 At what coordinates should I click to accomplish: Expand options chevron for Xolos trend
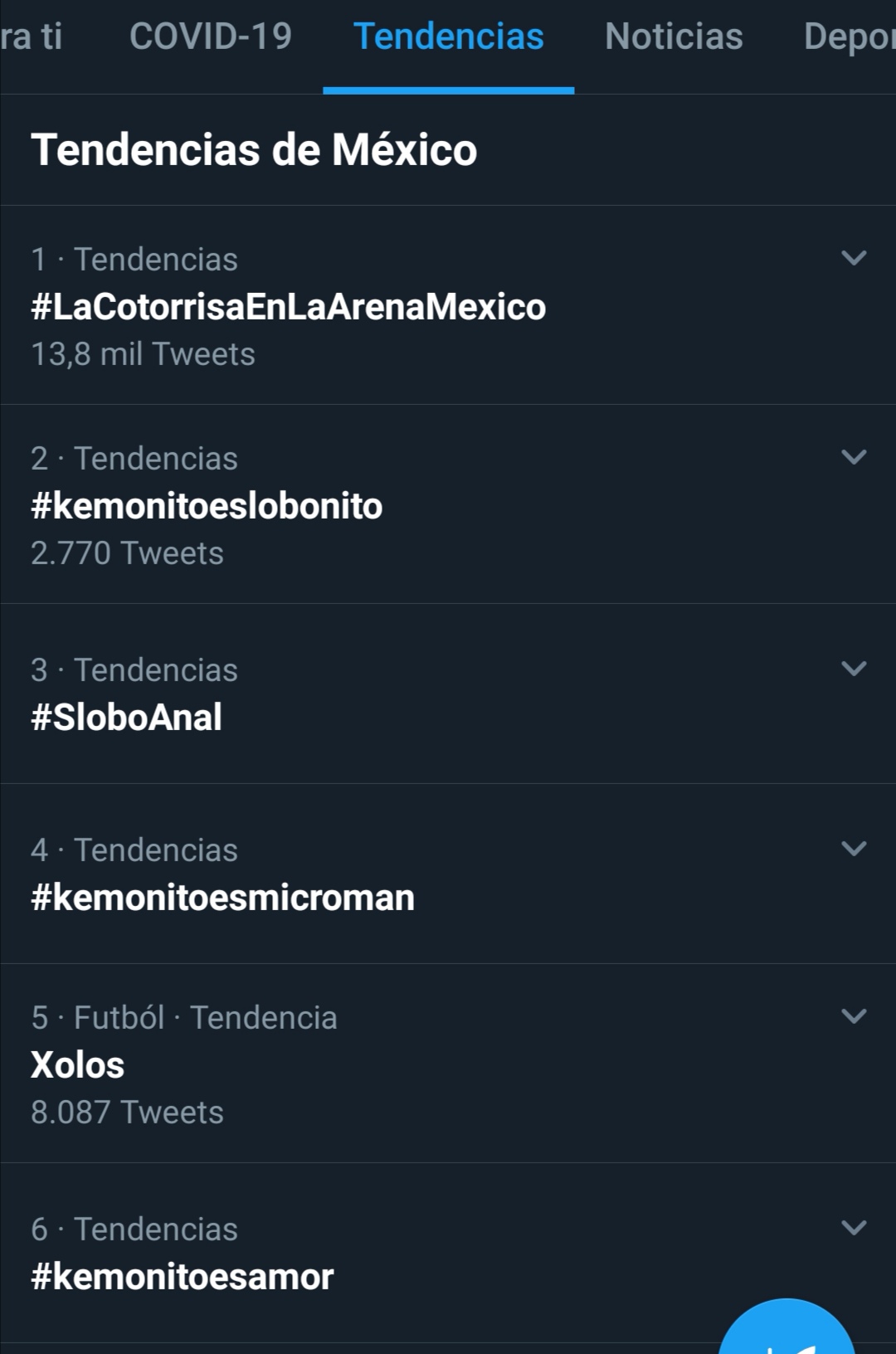coord(854,1016)
